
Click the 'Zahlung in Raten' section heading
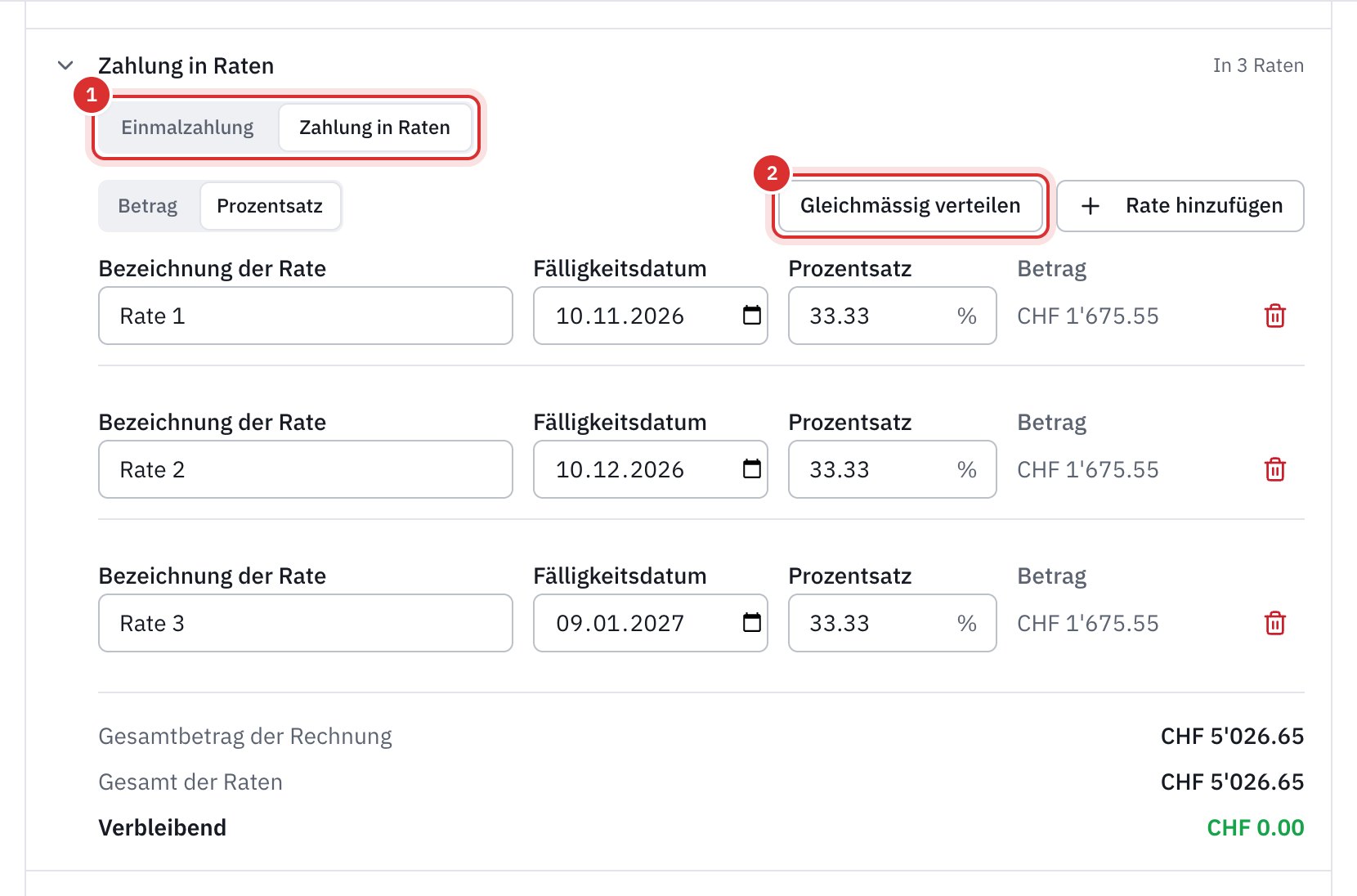[186, 65]
